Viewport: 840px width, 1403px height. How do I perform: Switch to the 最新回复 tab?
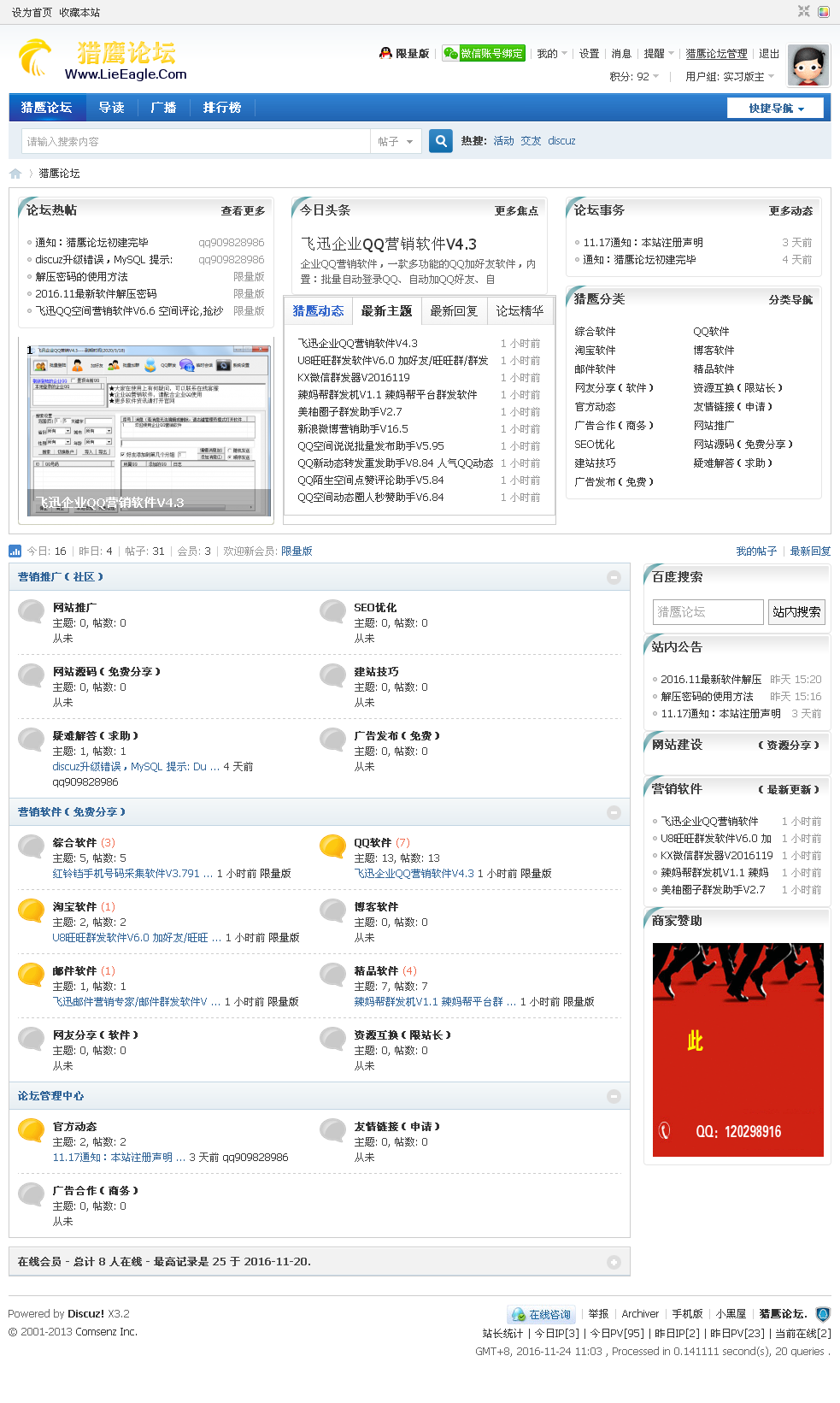[454, 311]
